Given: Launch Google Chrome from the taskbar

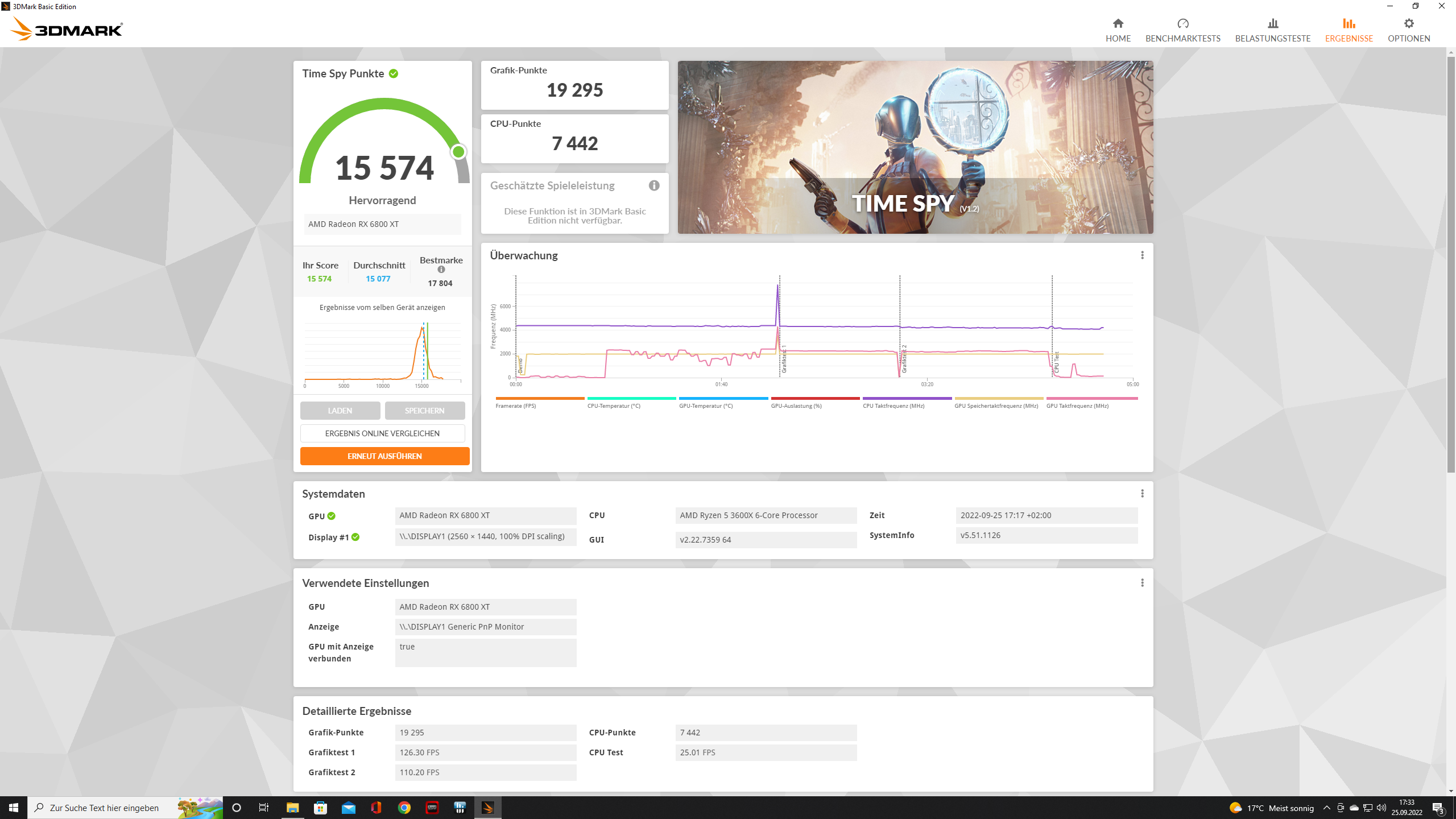Looking at the screenshot, I should [404, 807].
